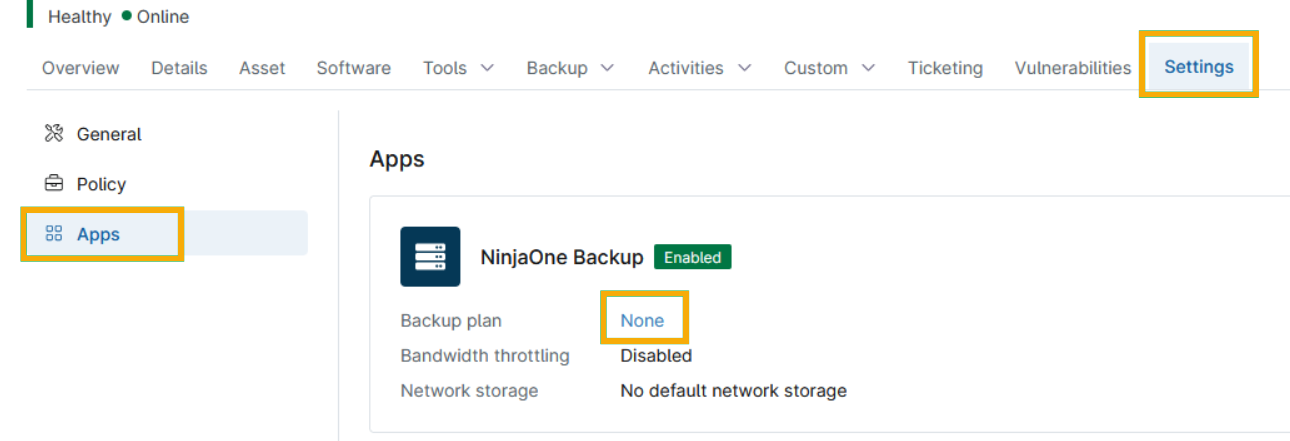Click the None backup plan link

coord(642,321)
